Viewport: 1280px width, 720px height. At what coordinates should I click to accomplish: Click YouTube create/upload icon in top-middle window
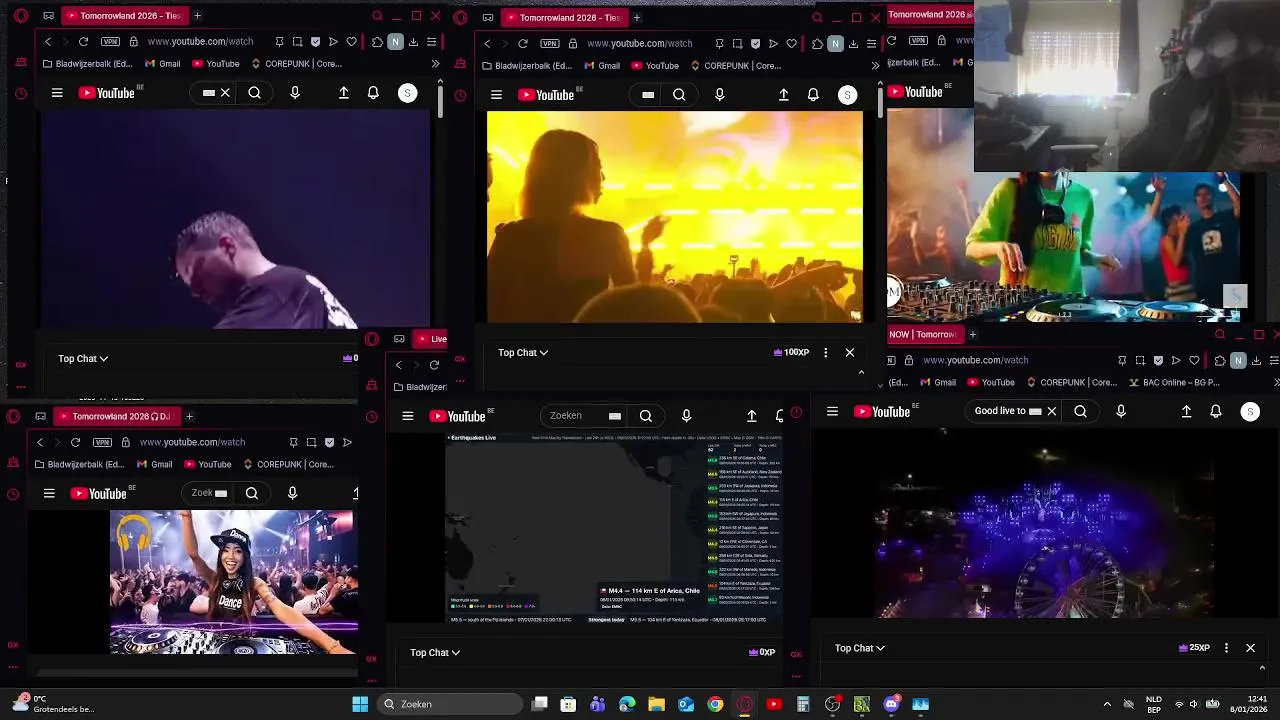click(783, 95)
